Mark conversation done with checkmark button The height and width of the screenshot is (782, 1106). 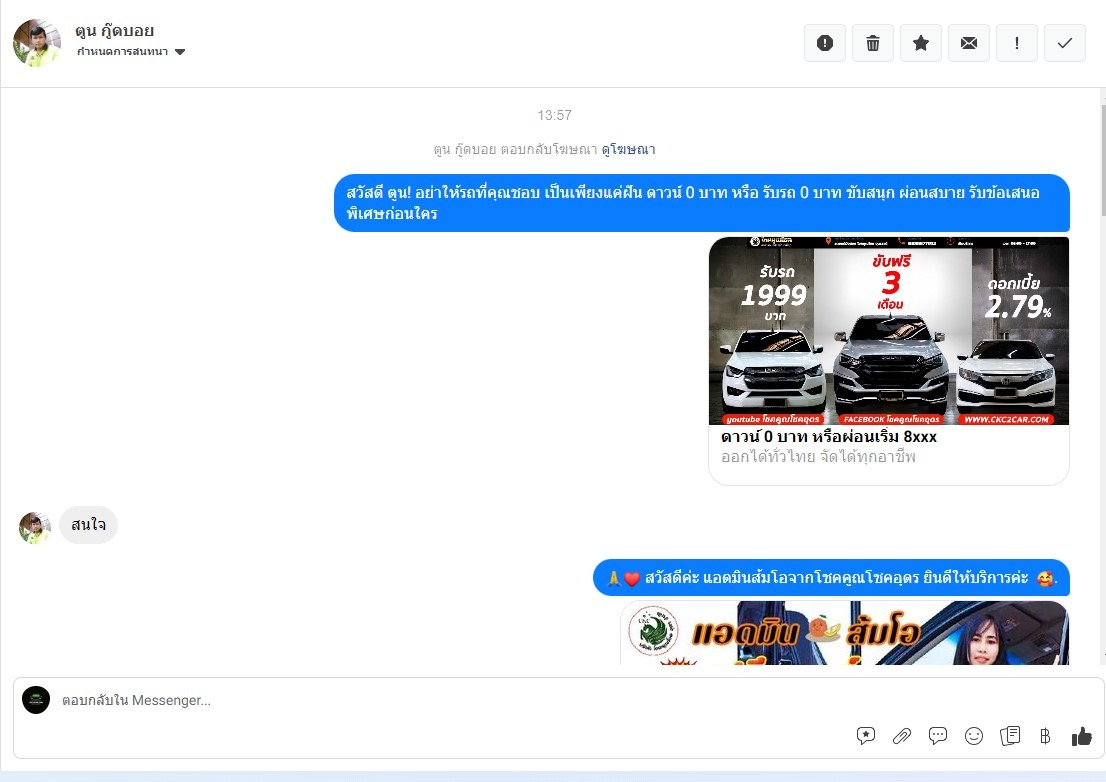click(x=1065, y=43)
